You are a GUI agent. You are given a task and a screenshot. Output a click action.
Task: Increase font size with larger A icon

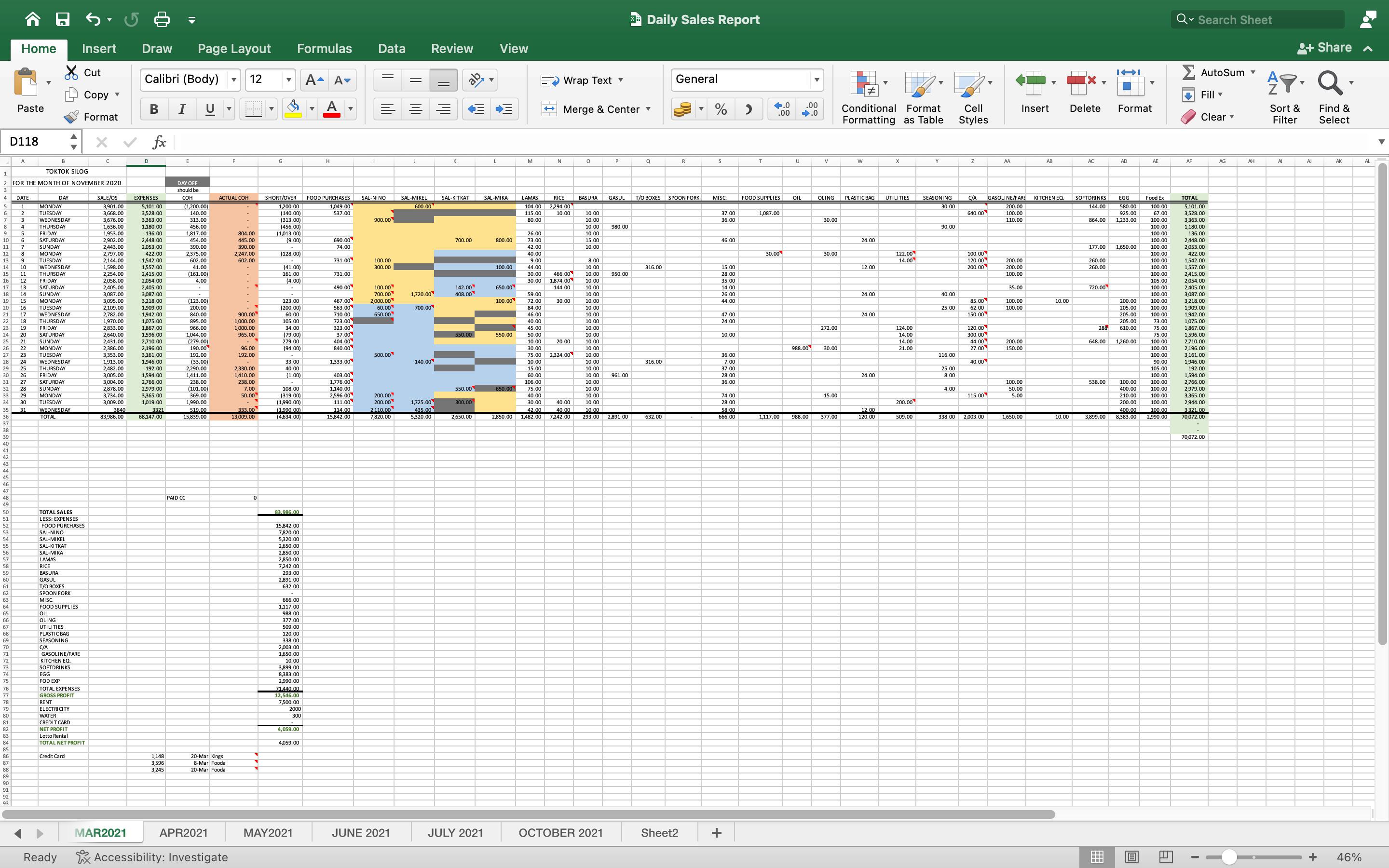click(314, 80)
